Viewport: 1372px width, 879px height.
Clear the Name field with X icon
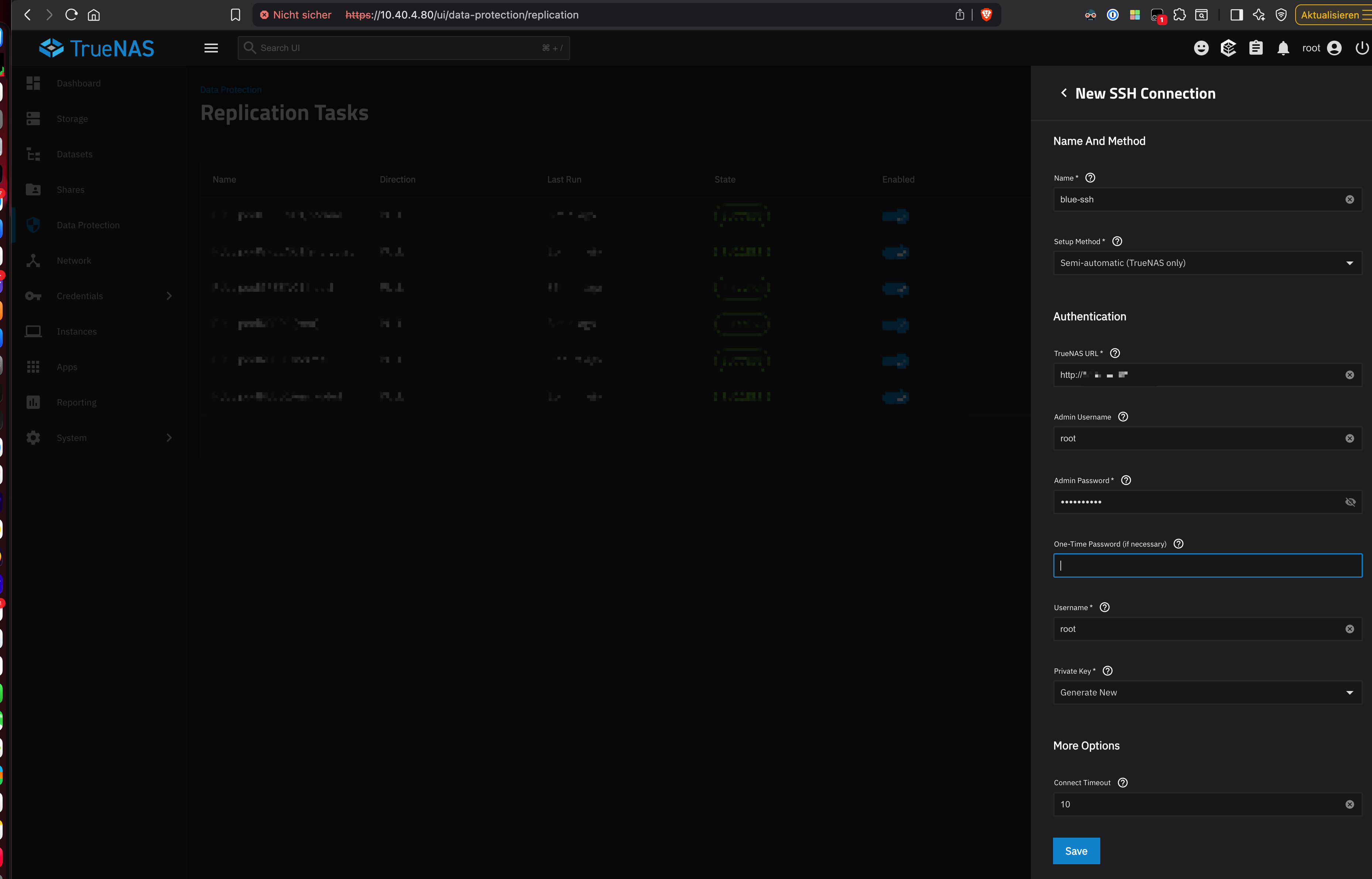(x=1349, y=200)
